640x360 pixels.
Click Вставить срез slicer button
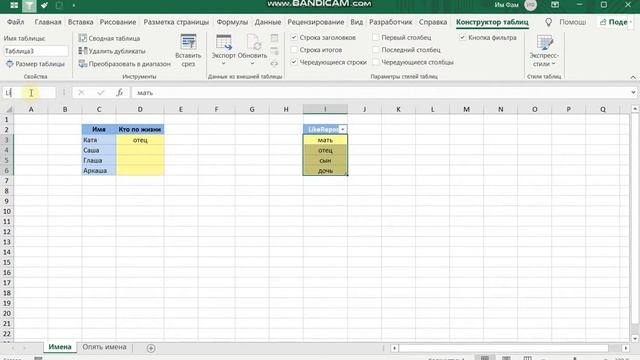(188, 51)
